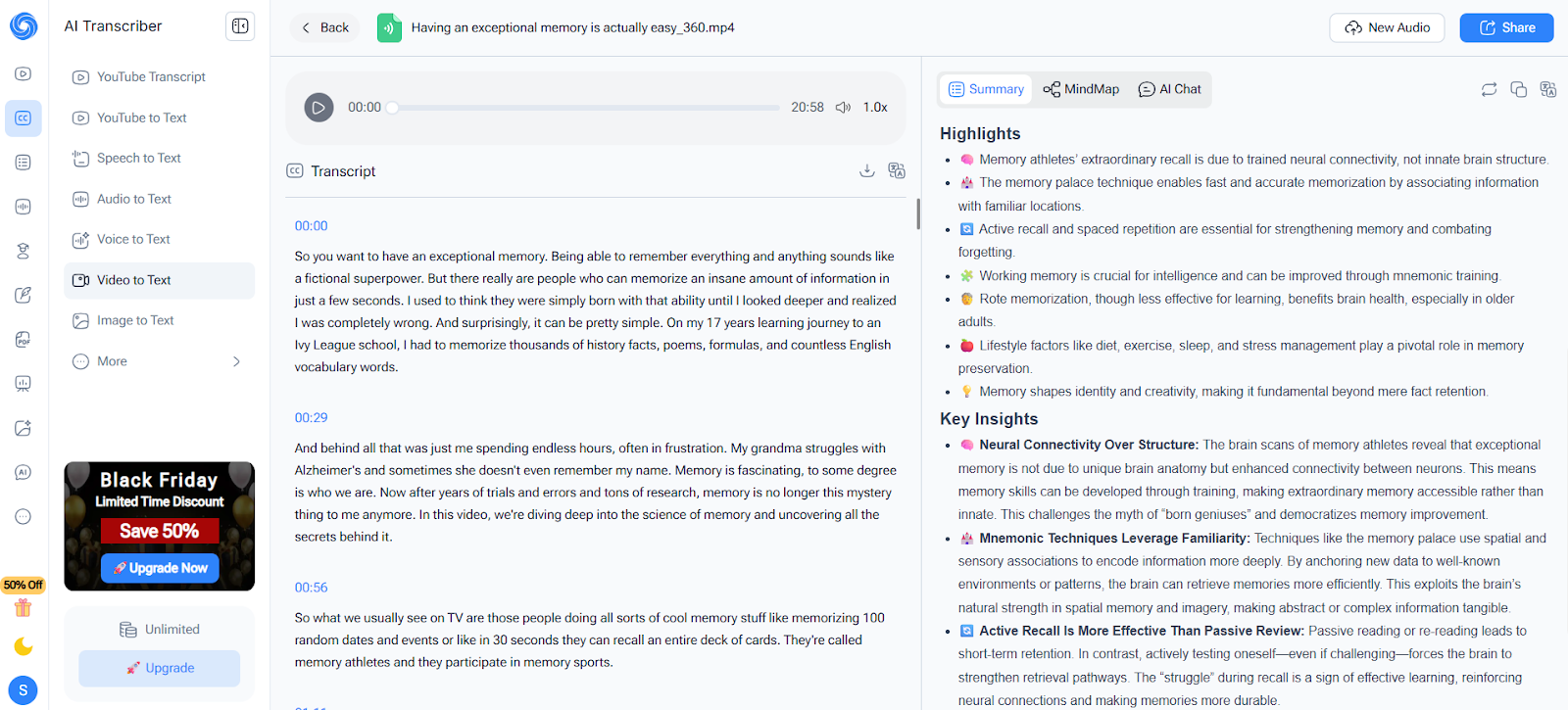This screenshot has width=1568, height=710.
Task: Play the audio recording
Action: [318, 107]
